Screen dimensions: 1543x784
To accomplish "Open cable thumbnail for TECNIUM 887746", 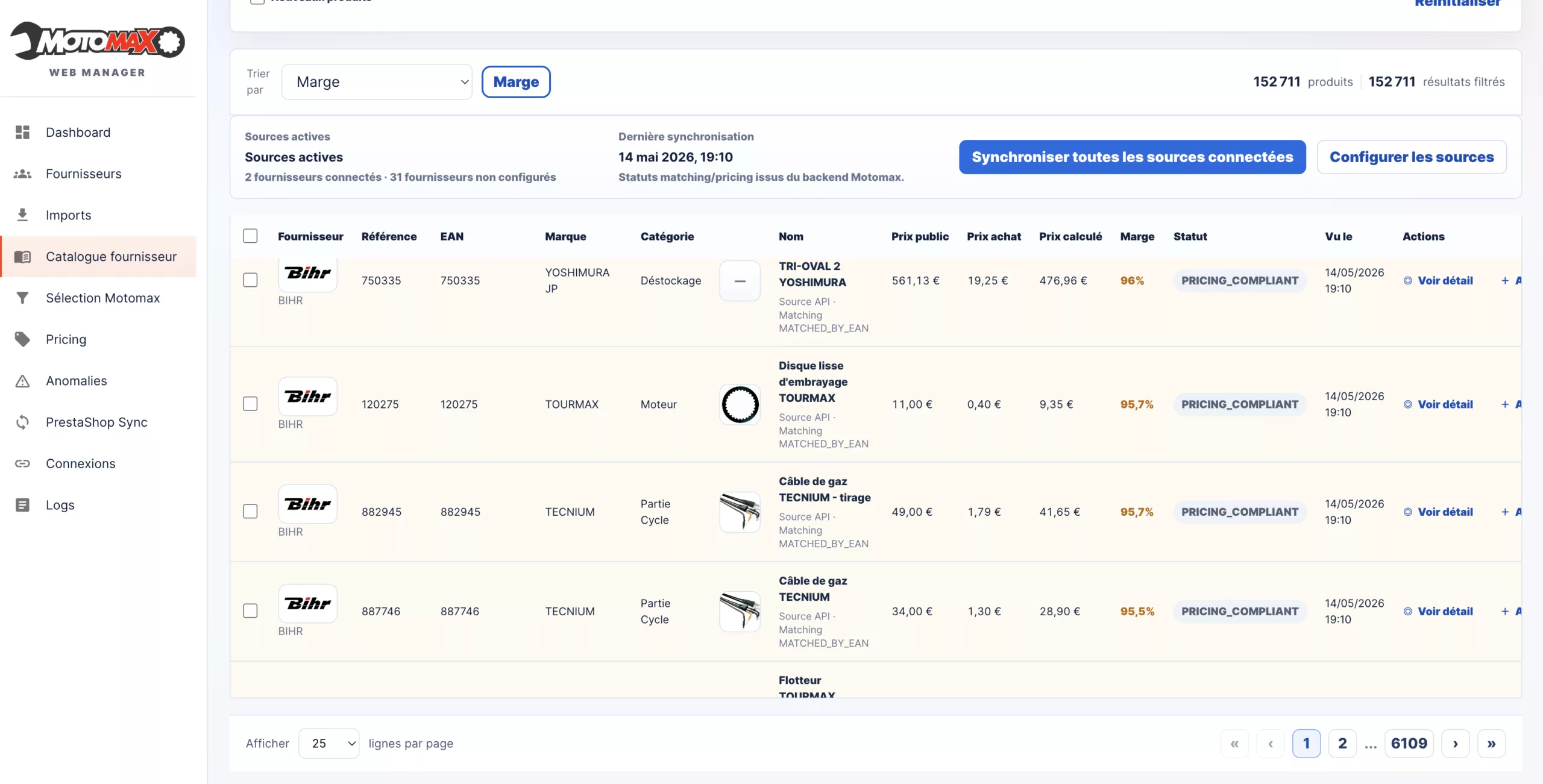I will pos(740,611).
